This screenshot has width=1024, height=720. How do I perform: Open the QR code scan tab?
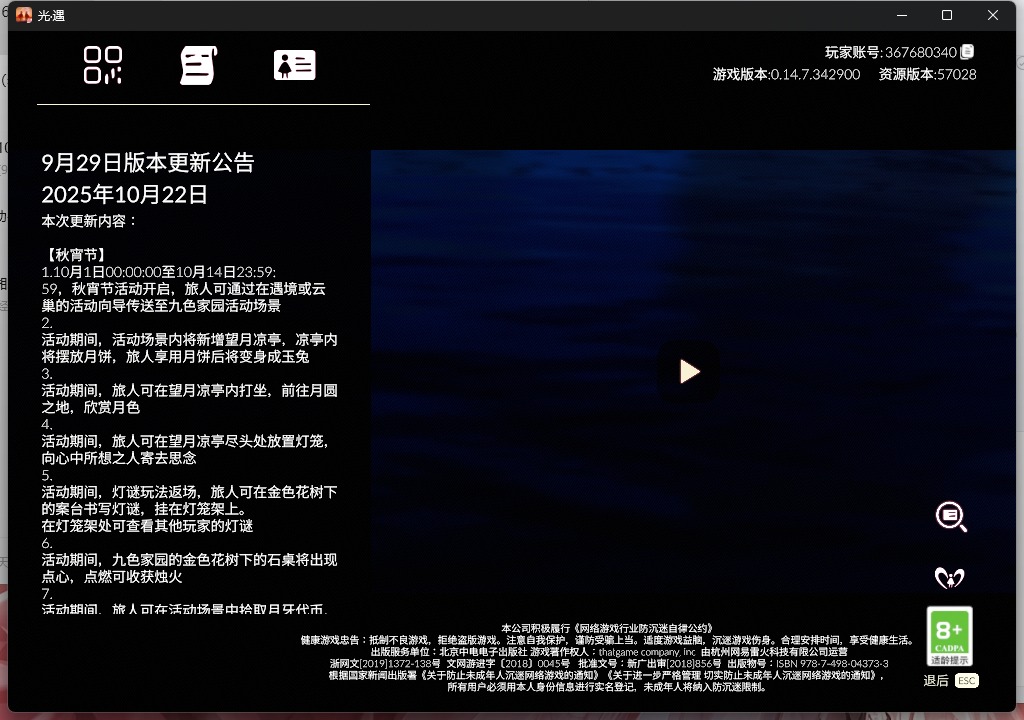click(103, 65)
